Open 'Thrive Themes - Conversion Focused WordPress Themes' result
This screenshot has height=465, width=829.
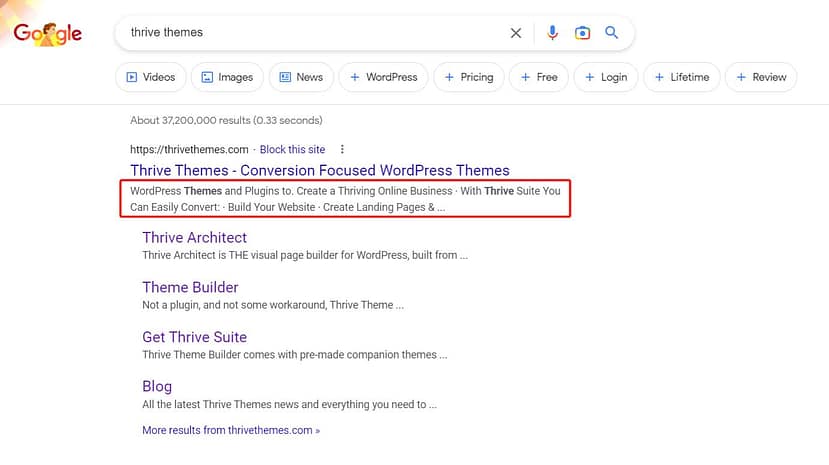click(320, 171)
